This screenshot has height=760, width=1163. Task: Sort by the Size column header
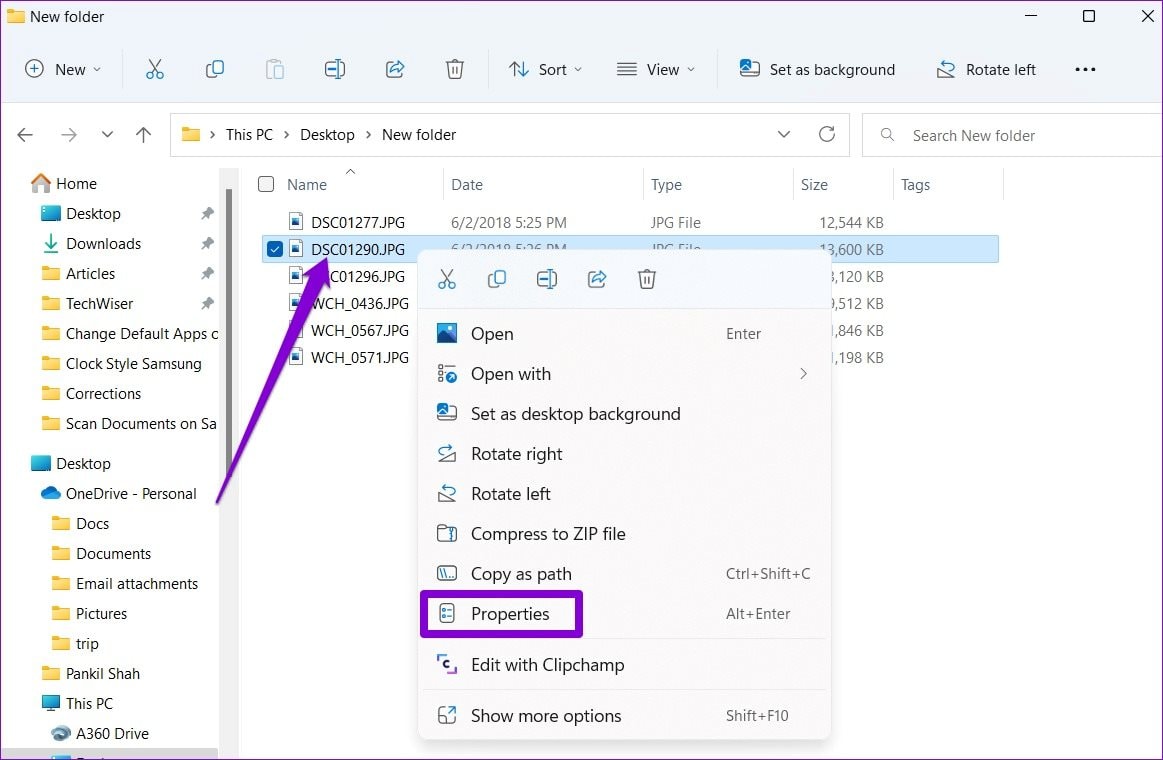[x=843, y=185]
